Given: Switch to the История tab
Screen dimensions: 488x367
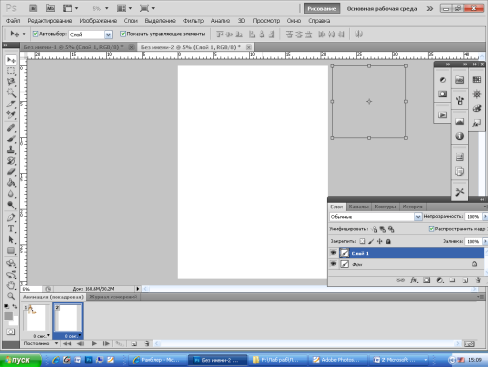Looking at the screenshot, I should (412, 207).
